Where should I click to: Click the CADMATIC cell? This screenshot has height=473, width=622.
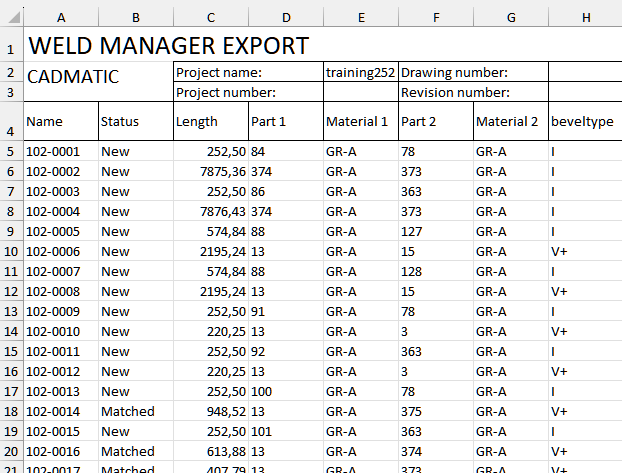[72, 76]
